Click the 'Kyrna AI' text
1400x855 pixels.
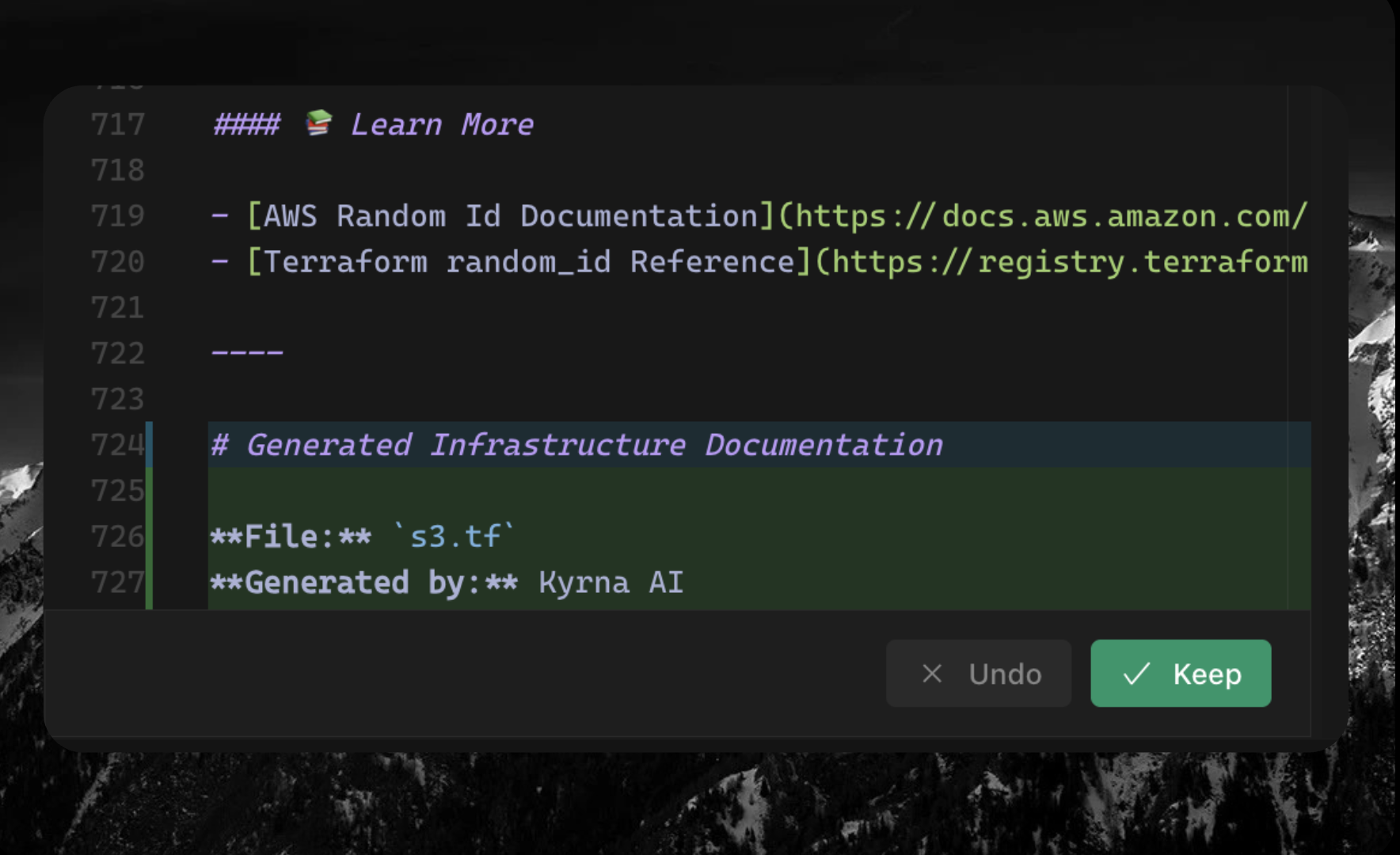(x=611, y=583)
